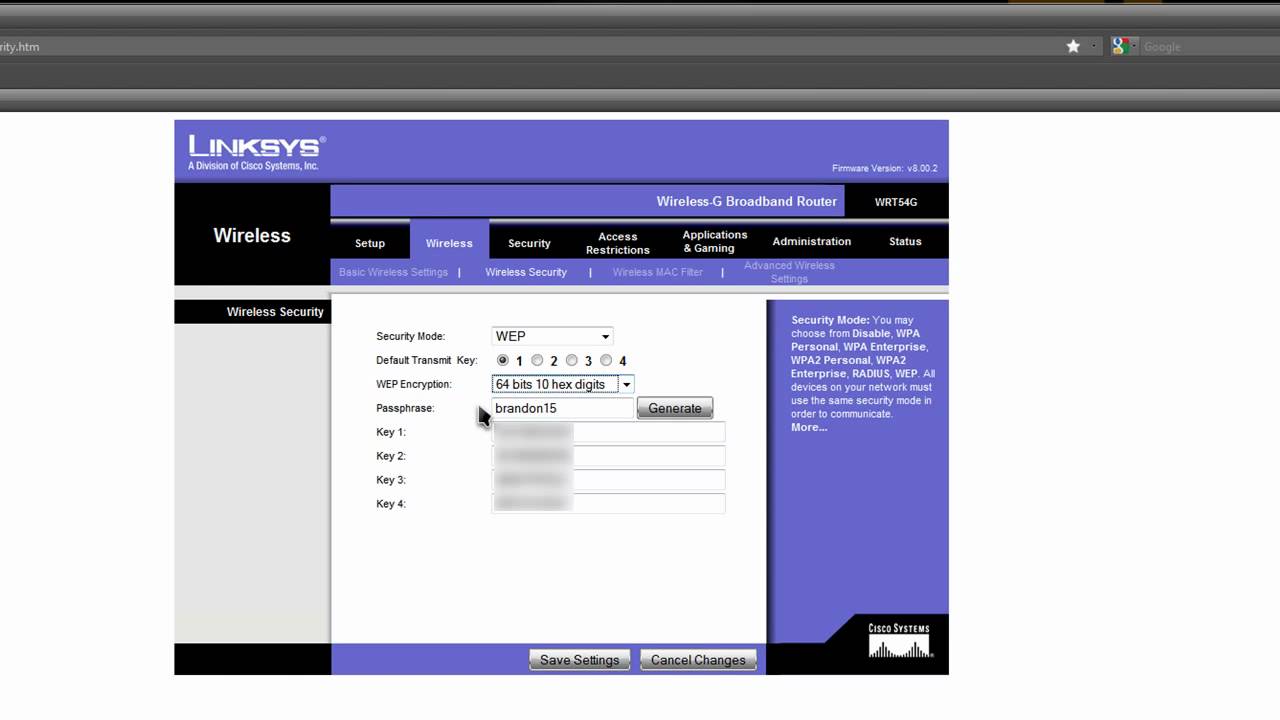Open the Security Mode WEP dropdown
This screenshot has height=720, width=1280.
pos(552,336)
